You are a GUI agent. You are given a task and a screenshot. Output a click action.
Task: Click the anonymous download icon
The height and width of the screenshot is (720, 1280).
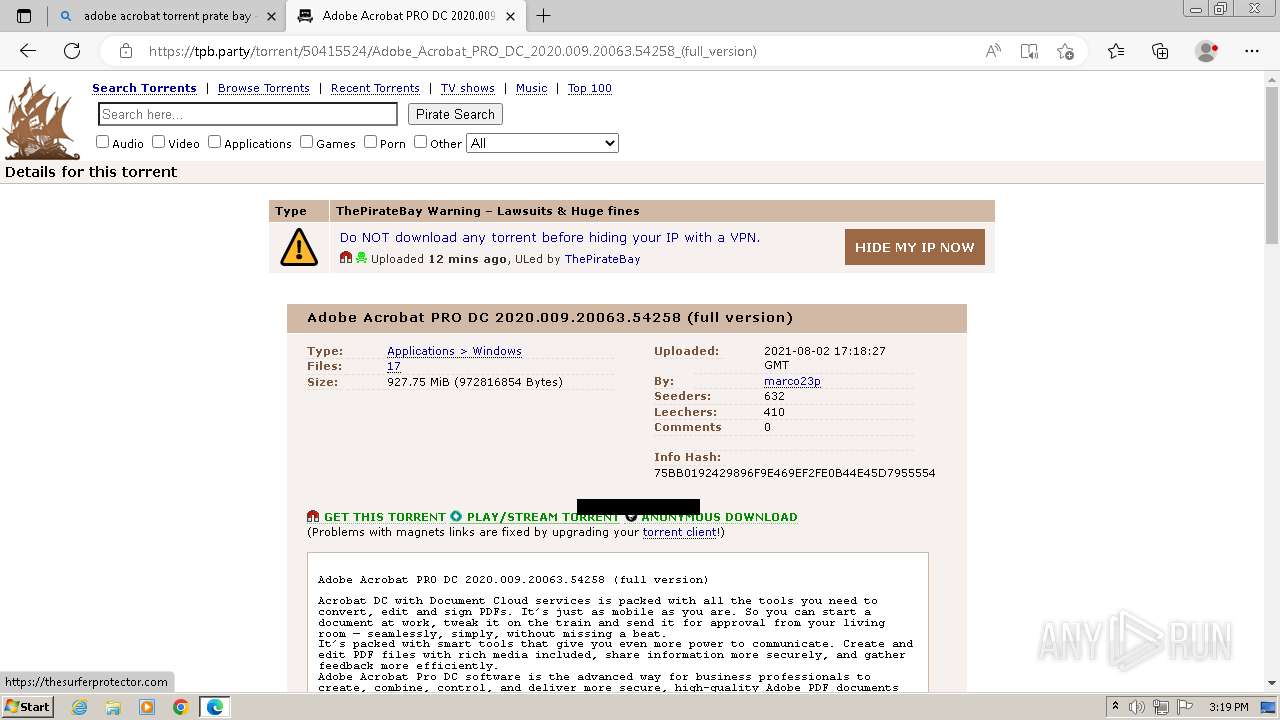pos(631,517)
